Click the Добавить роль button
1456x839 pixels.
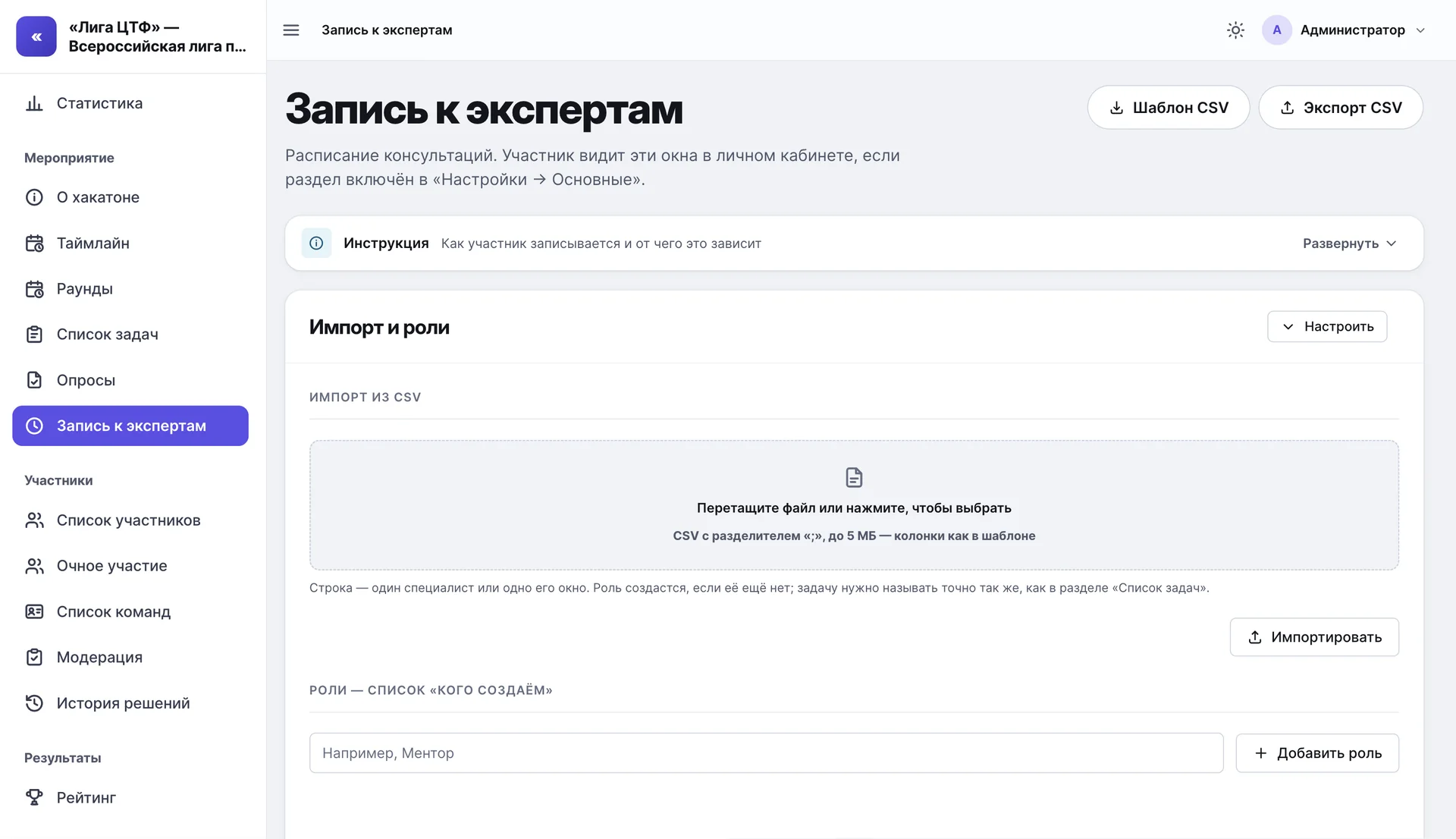point(1317,753)
